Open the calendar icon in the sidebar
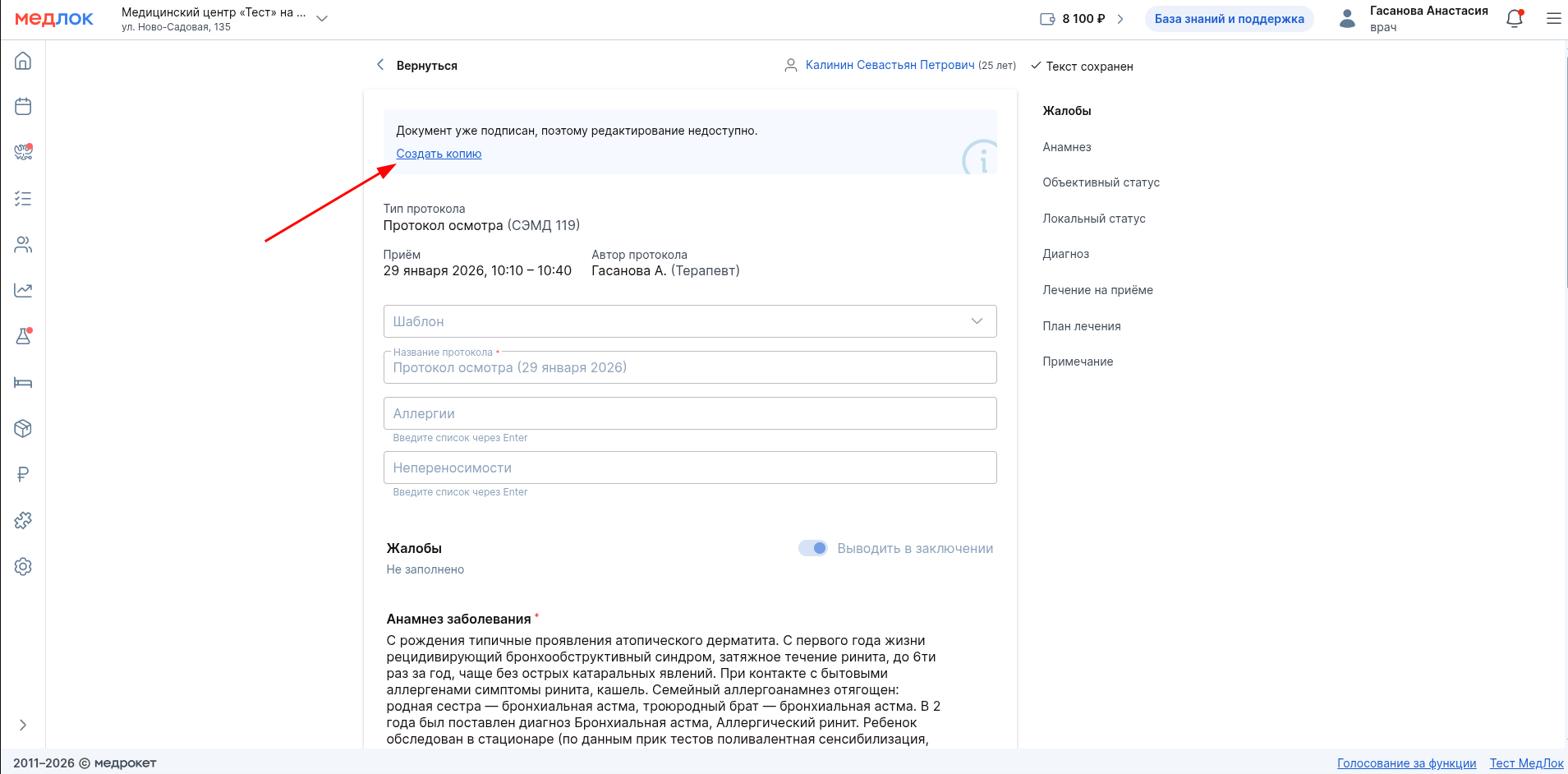The width and height of the screenshot is (1568, 774). pos(23,107)
